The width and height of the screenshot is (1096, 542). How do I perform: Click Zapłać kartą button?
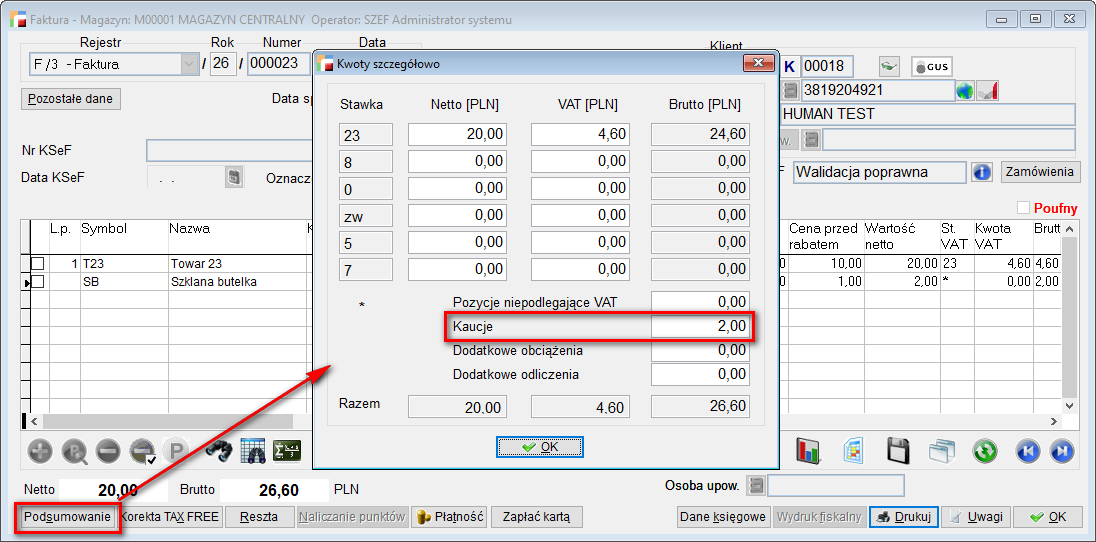pyautogui.click(x=537, y=517)
